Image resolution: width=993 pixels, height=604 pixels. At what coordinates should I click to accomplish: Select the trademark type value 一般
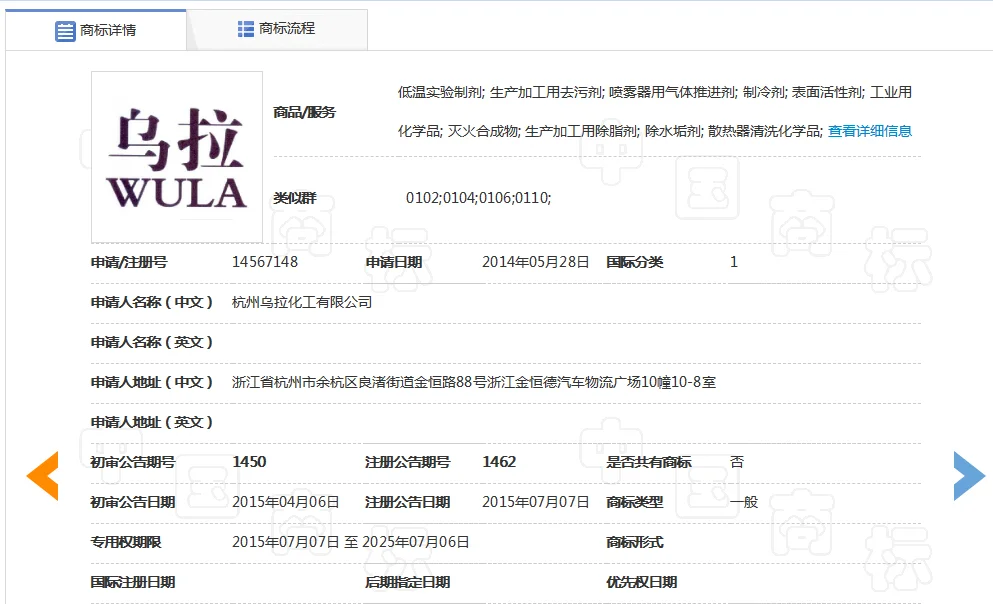coord(744,502)
